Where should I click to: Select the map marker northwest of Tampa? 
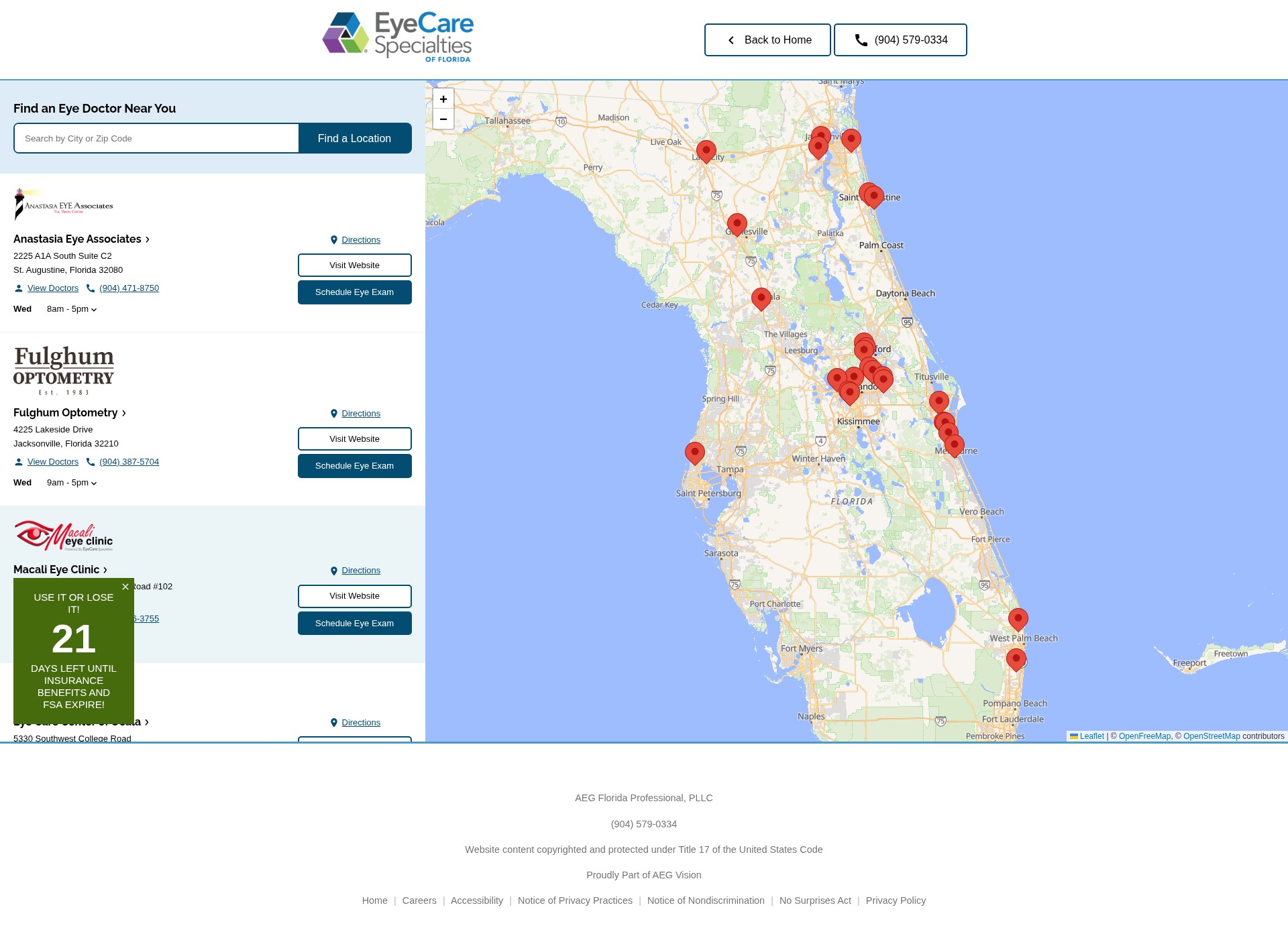(x=694, y=453)
